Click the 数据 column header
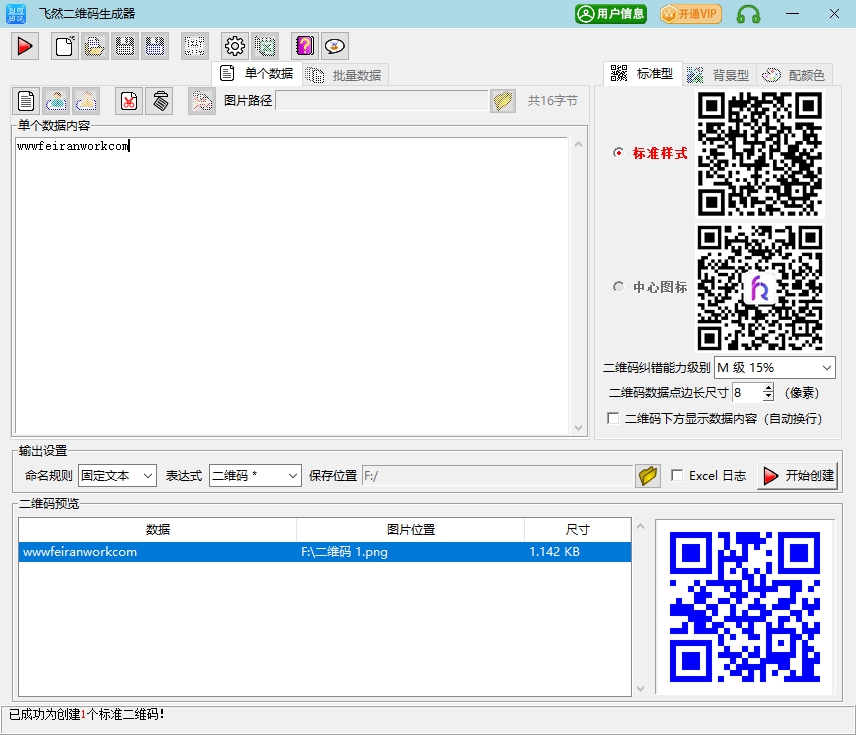Screen dimensions: 856x735 coord(158,529)
